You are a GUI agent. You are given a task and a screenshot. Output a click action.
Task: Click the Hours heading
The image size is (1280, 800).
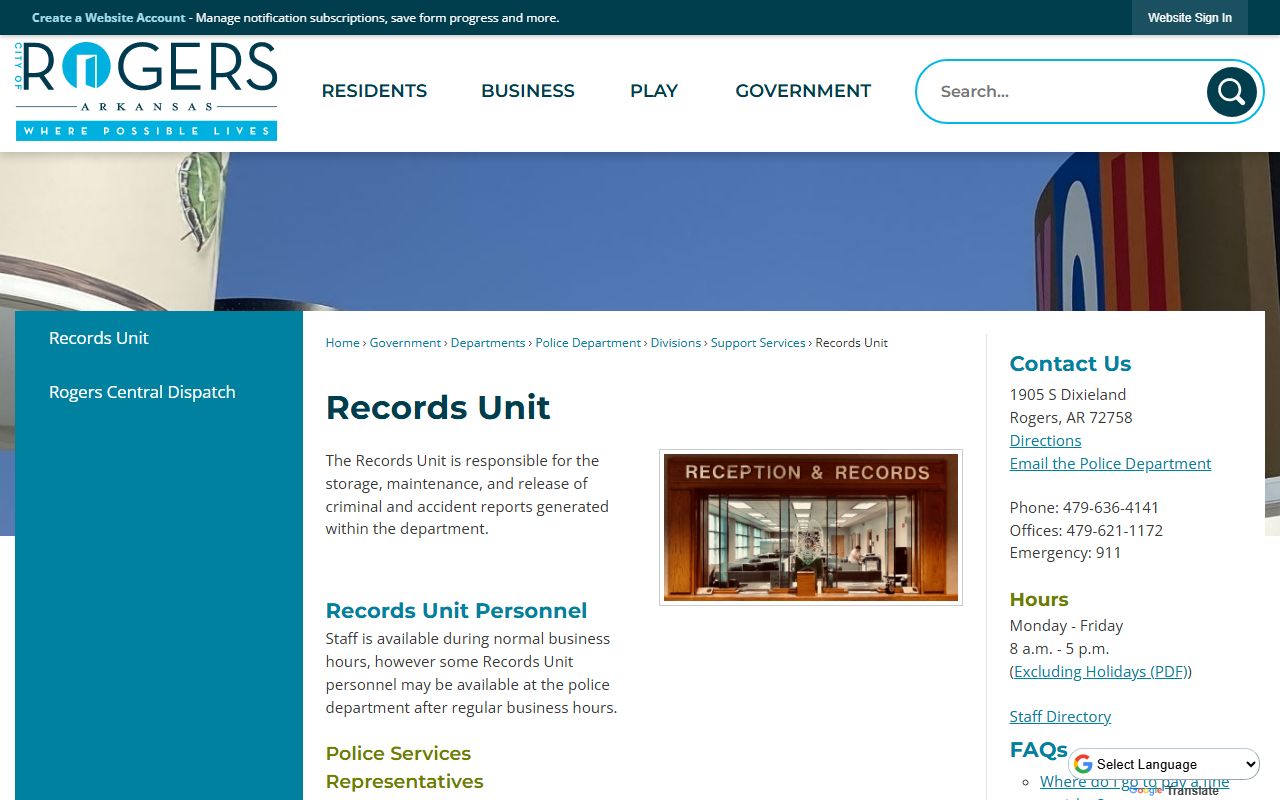click(1039, 600)
